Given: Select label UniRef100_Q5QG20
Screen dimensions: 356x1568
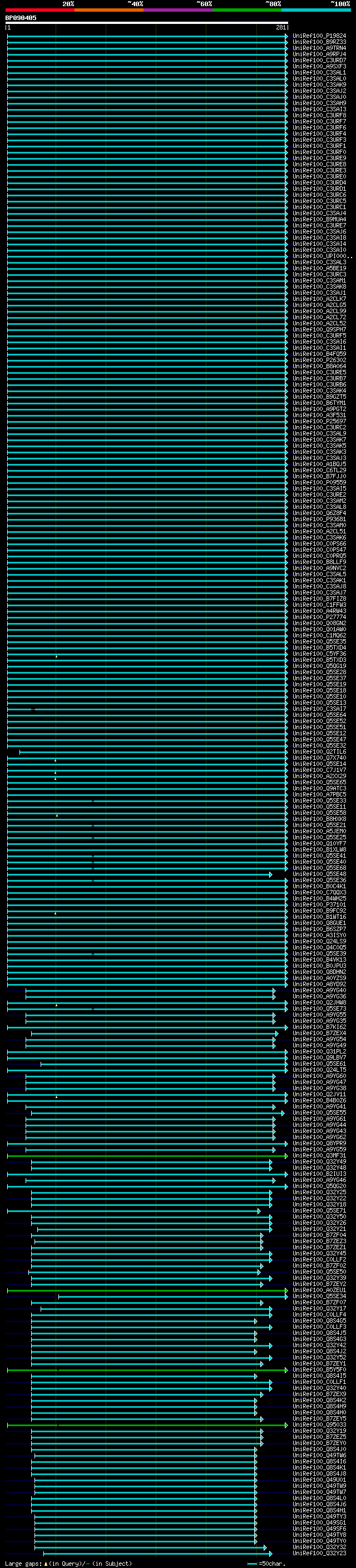Looking at the screenshot, I should 319,1186.
